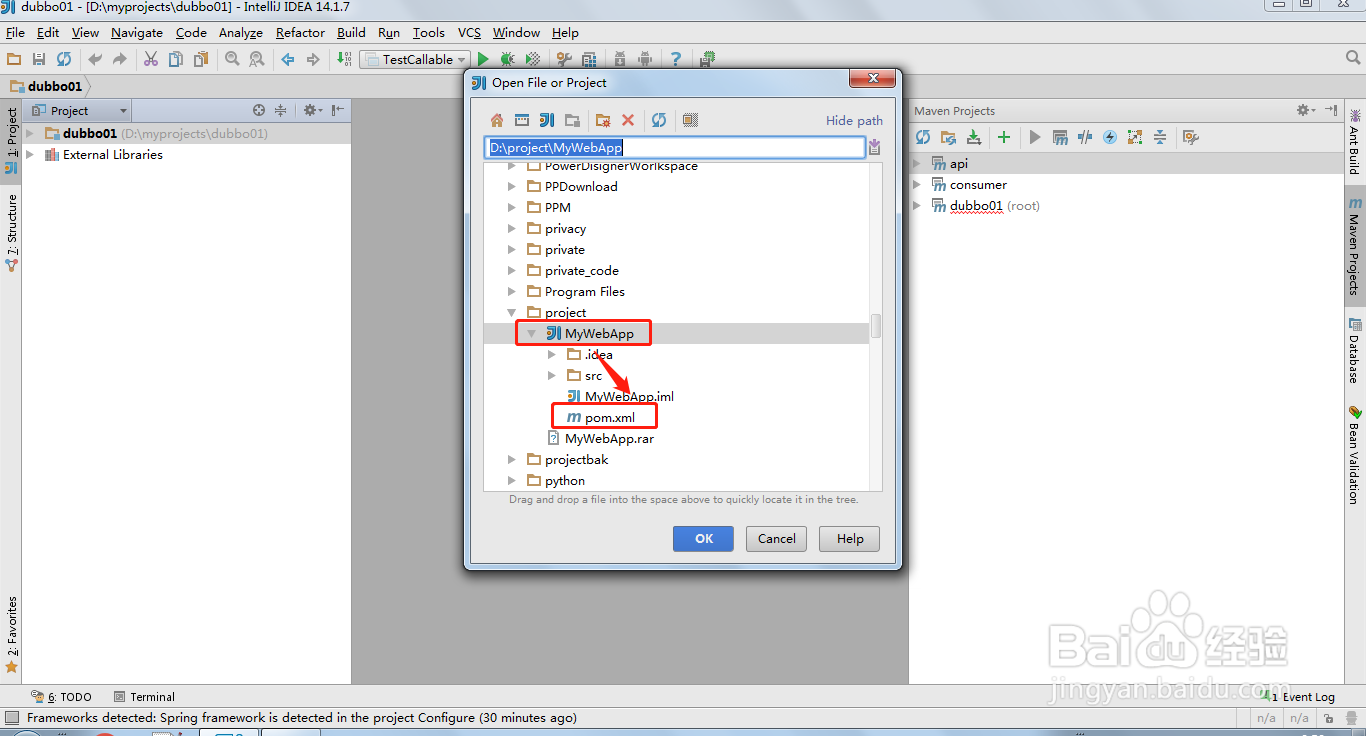Click Scroll from Source icon in Project panel
1366x736 pixels.
point(259,111)
